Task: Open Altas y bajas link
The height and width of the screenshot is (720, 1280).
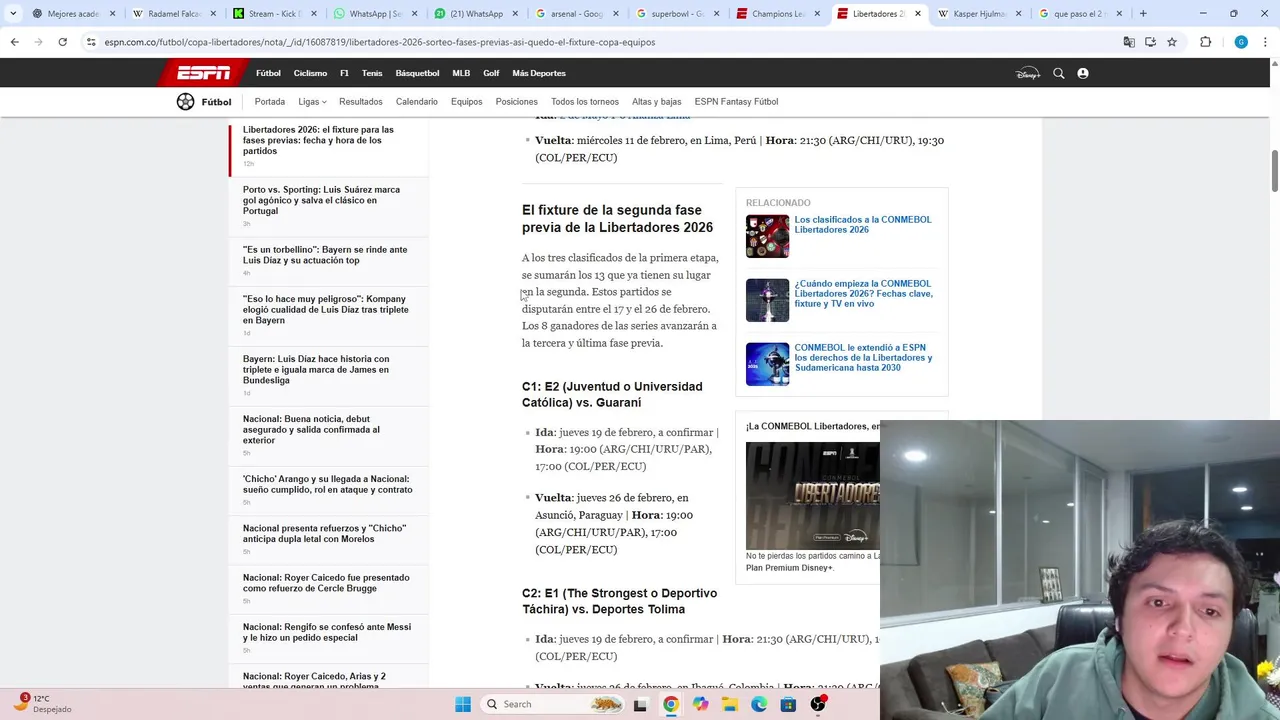Action: 657,102
